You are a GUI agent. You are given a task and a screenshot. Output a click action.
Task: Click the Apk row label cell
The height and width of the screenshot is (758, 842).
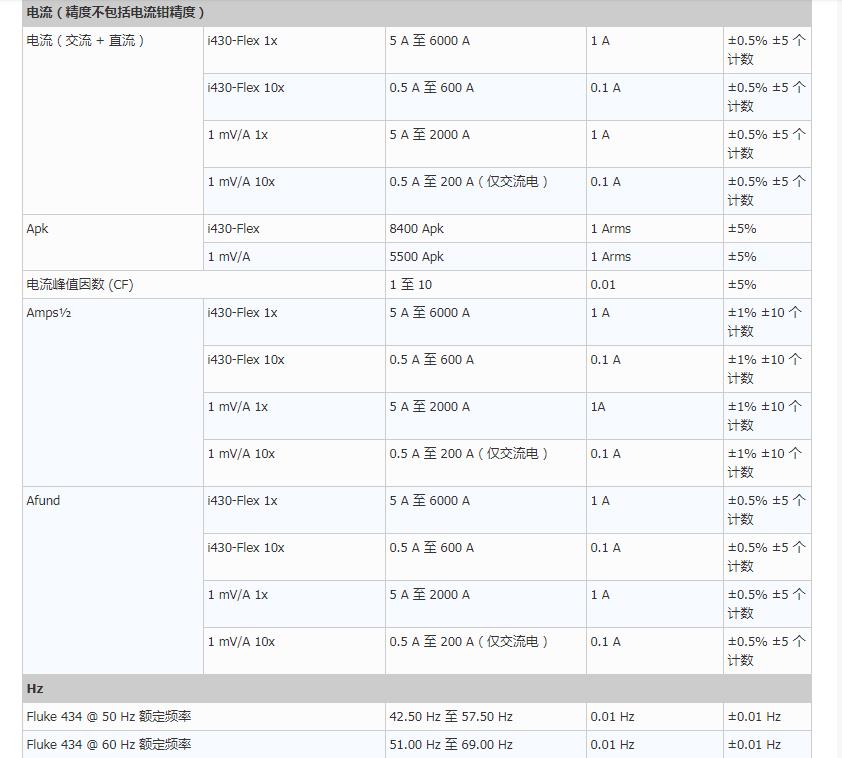click(37, 229)
